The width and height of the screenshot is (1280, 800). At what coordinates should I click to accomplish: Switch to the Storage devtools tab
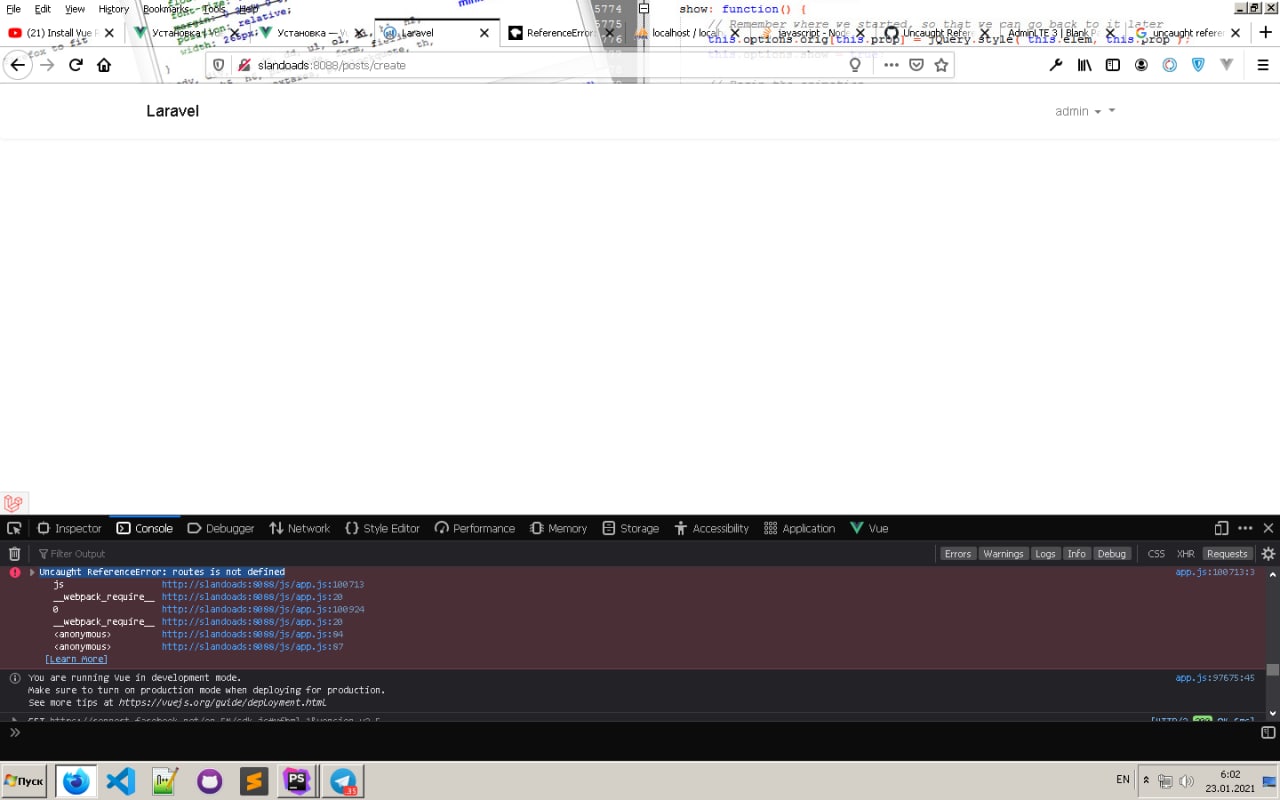pyautogui.click(x=631, y=528)
